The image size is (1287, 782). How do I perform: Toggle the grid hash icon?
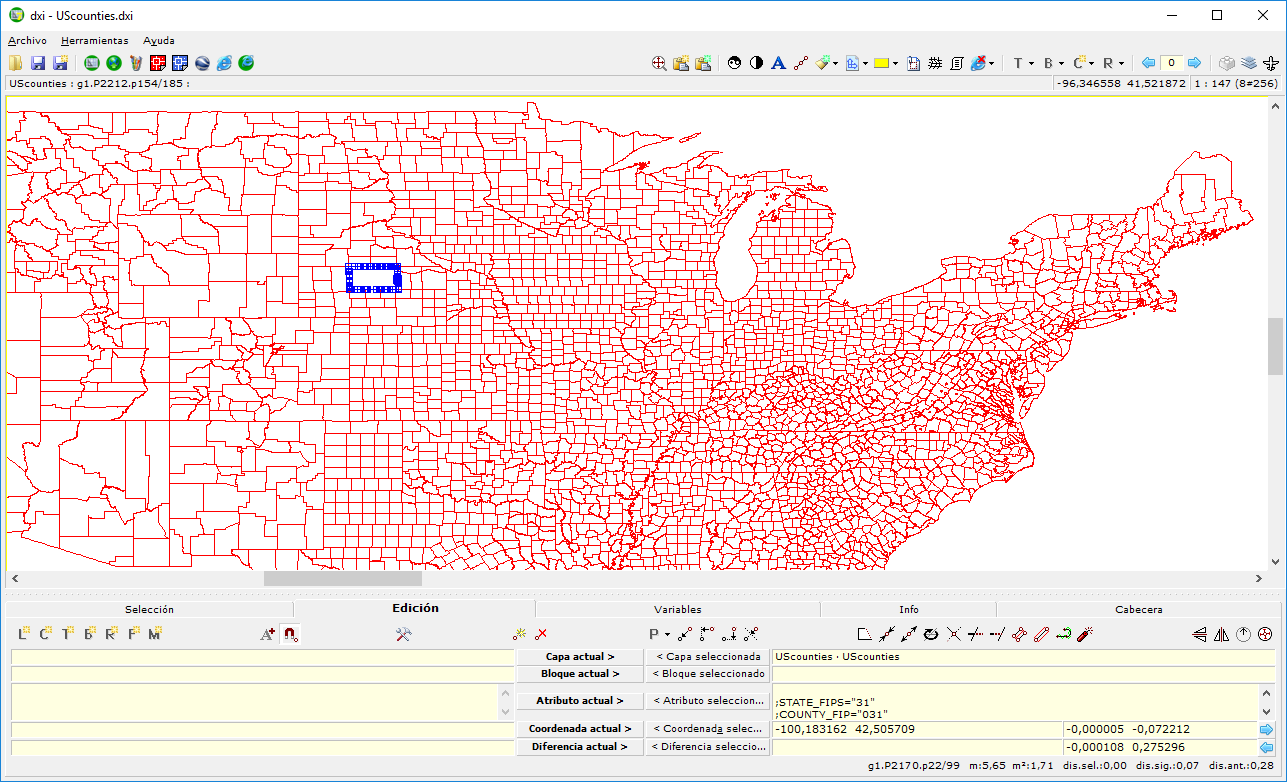coord(935,63)
